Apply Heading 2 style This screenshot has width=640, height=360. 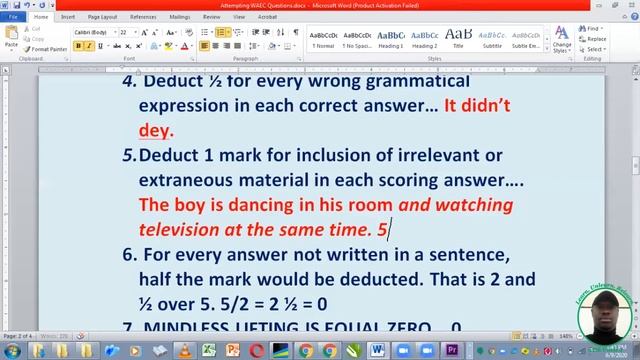click(424, 39)
